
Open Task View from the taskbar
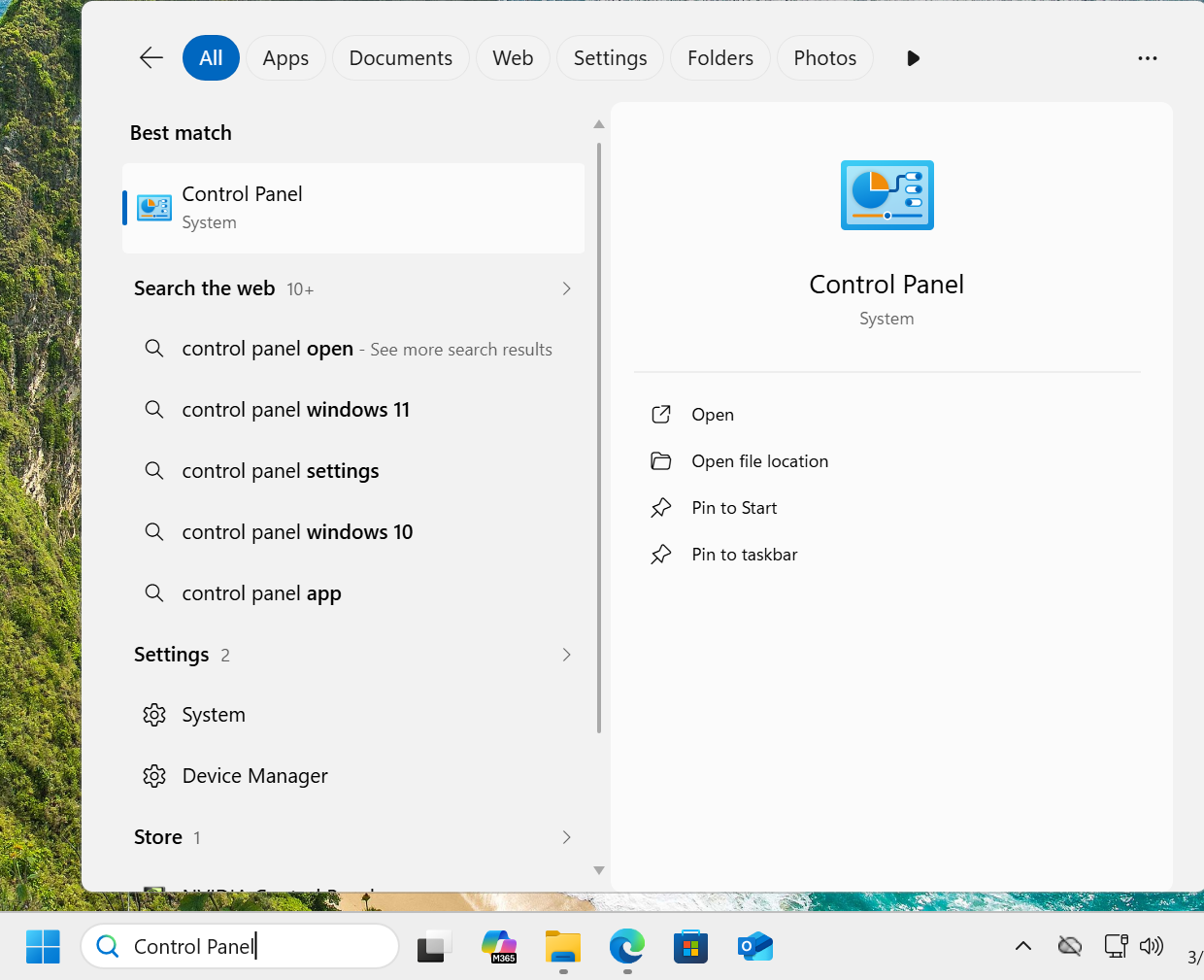click(434, 947)
